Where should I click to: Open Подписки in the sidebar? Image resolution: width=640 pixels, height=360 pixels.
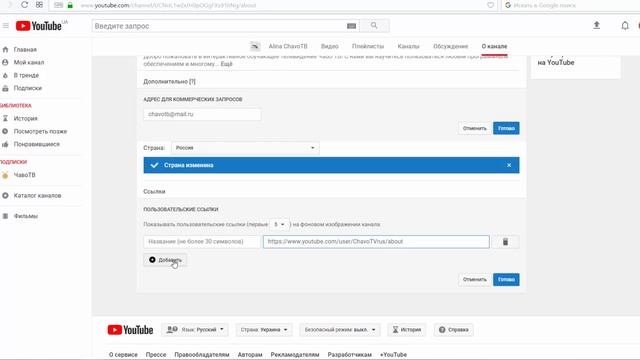coord(28,88)
